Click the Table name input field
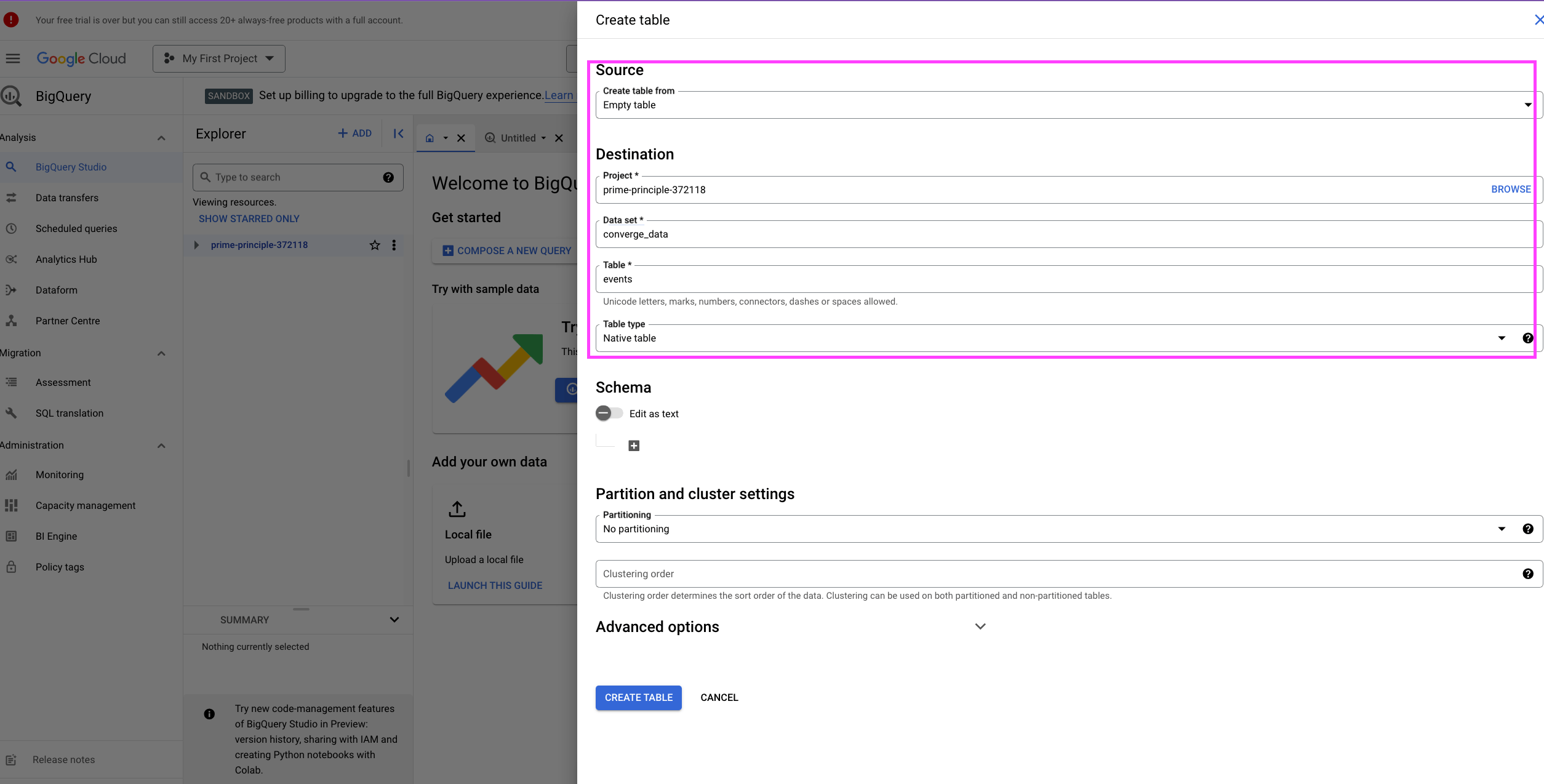1544x784 pixels. point(1069,279)
